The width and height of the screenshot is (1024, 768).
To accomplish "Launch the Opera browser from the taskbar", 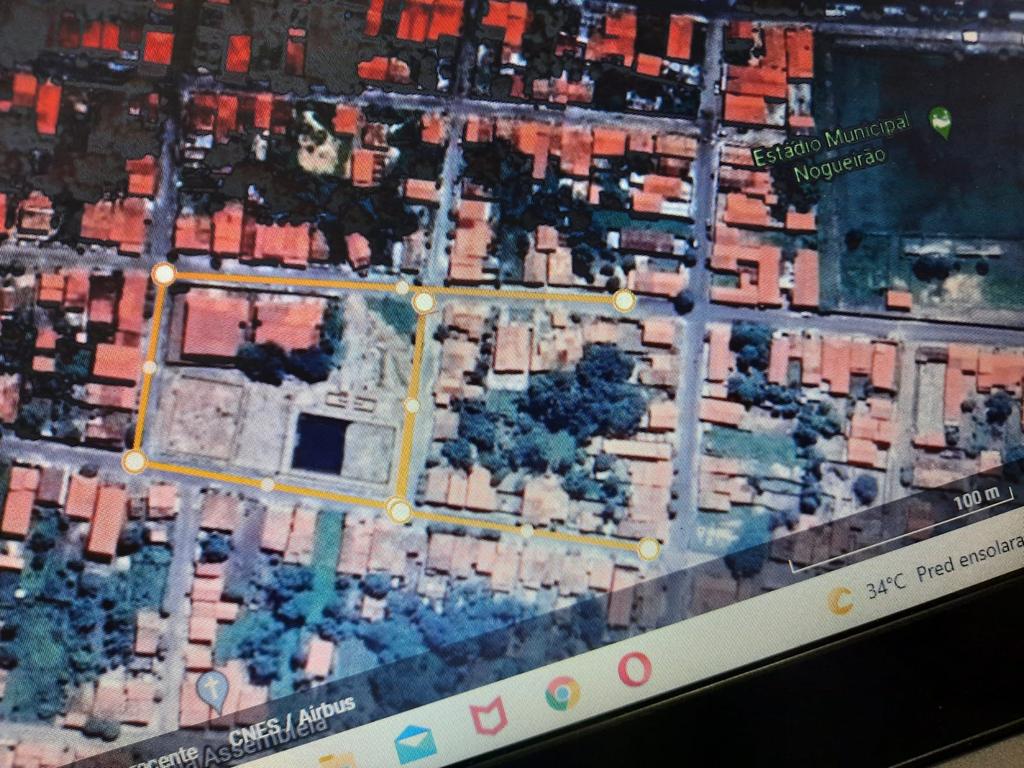I will (x=633, y=671).
